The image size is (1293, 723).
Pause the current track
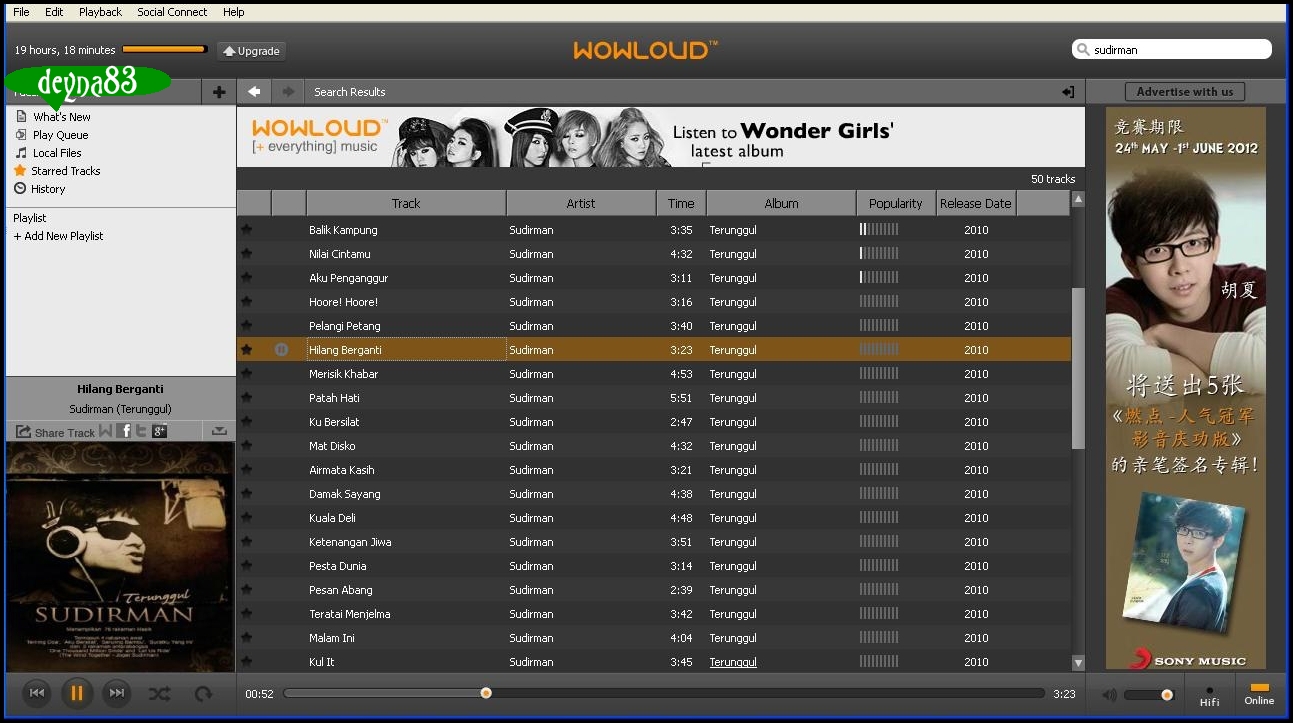tap(77, 692)
